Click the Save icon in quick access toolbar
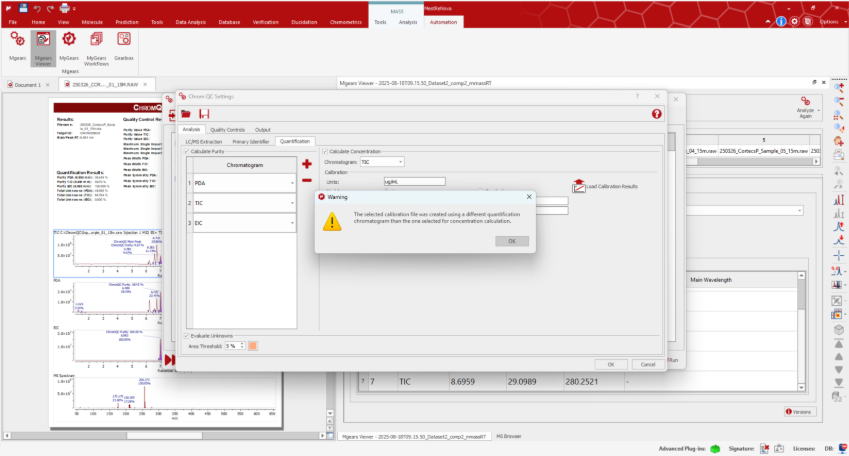849x456 pixels. (x=23, y=8)
